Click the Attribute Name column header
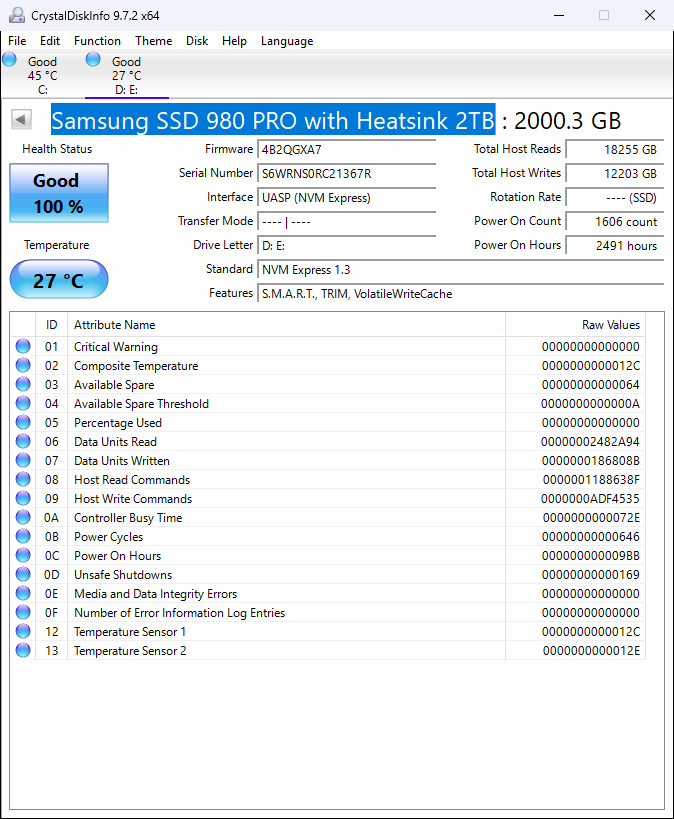Viewport: 674px width, 819px height. point(286,325)
